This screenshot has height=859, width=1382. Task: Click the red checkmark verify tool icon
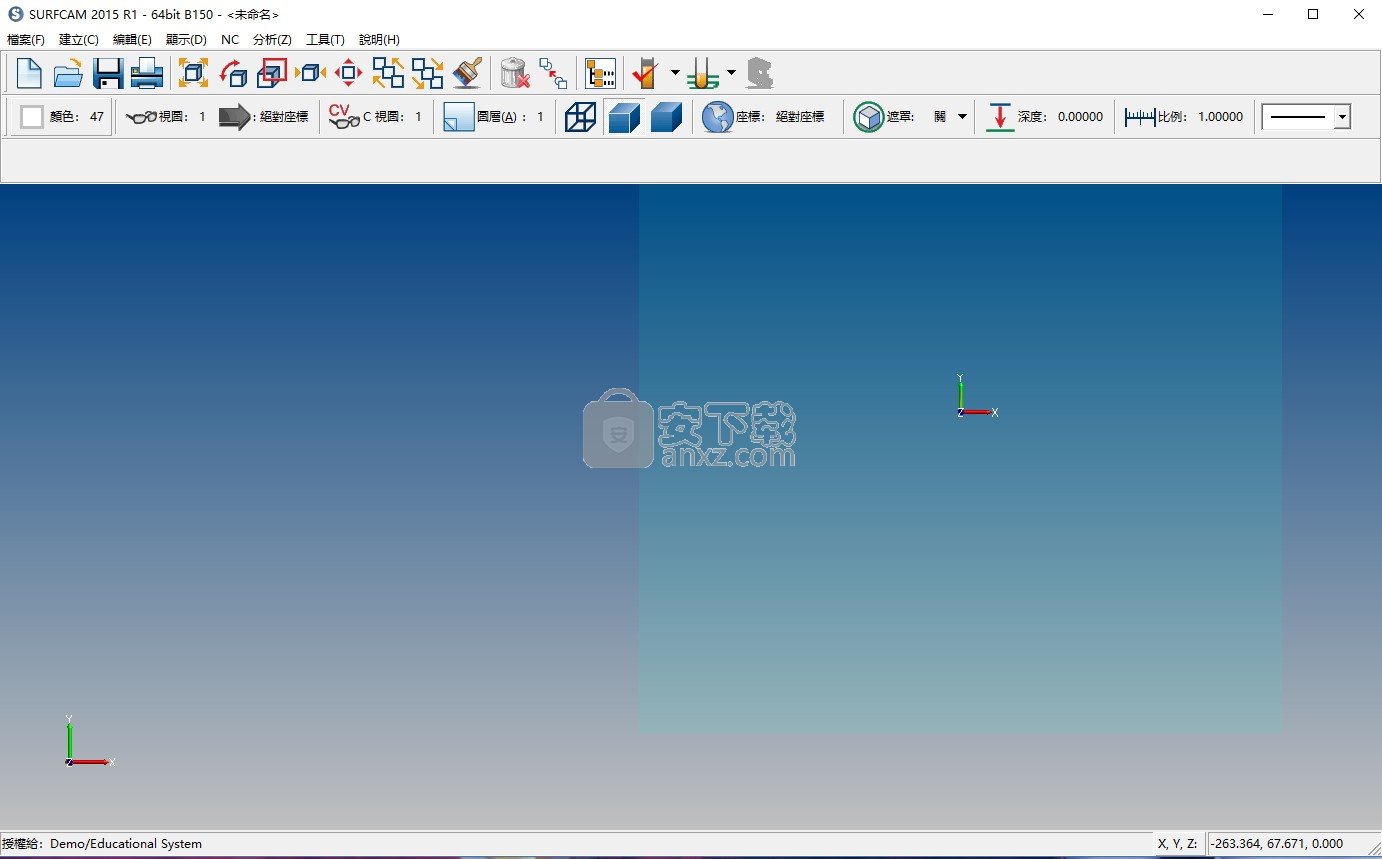[646, 73]
